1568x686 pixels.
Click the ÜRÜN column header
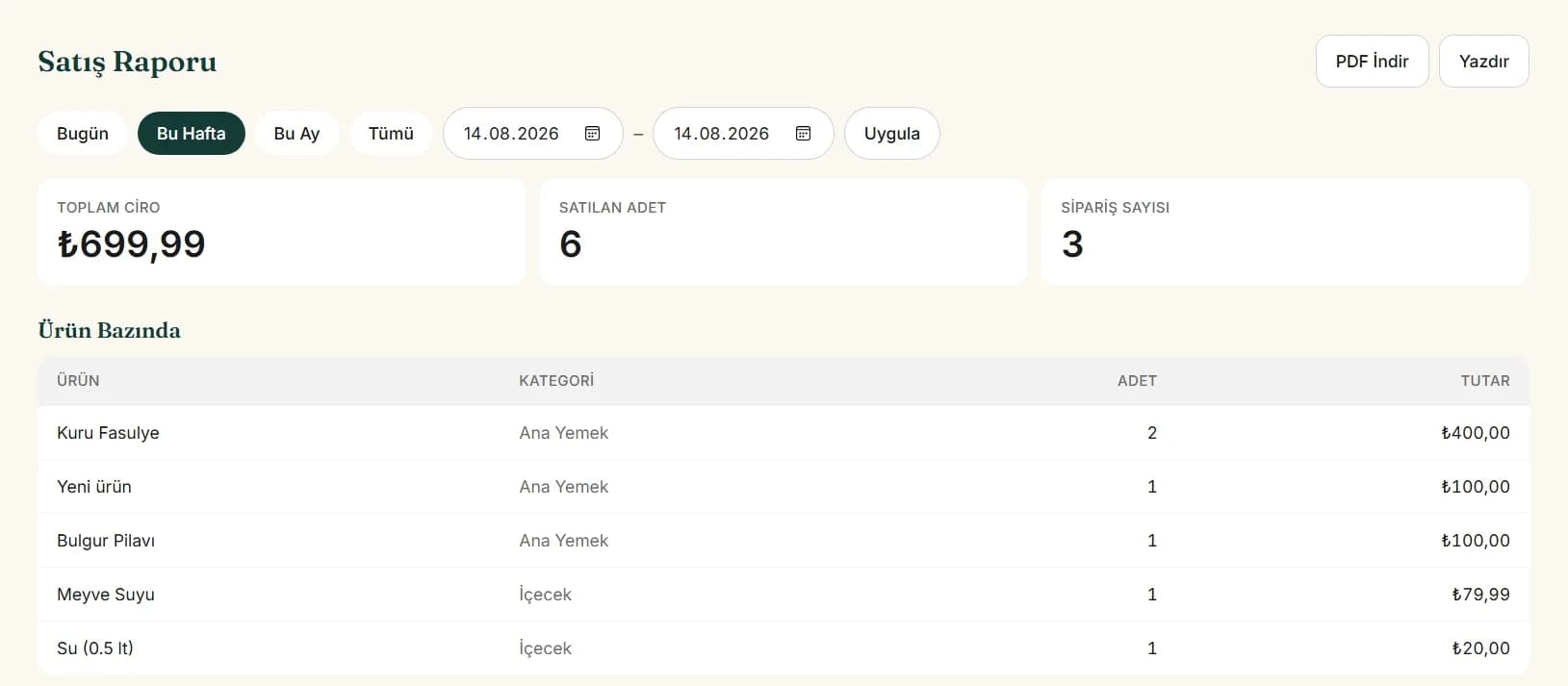click(78, 381)
